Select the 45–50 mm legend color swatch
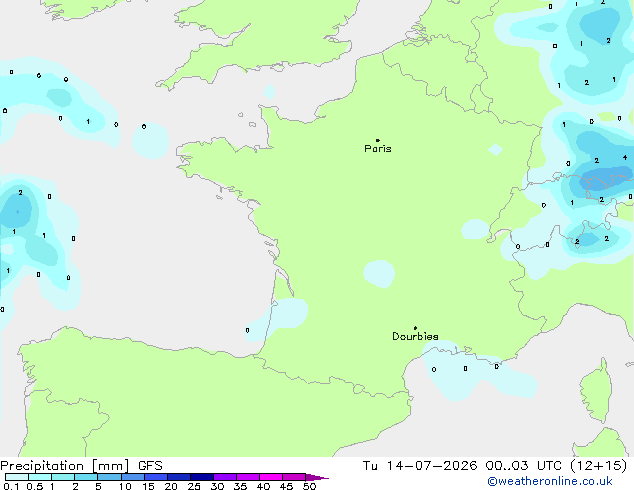The height and width of the screenshot is (490, 634). (294, 477)
